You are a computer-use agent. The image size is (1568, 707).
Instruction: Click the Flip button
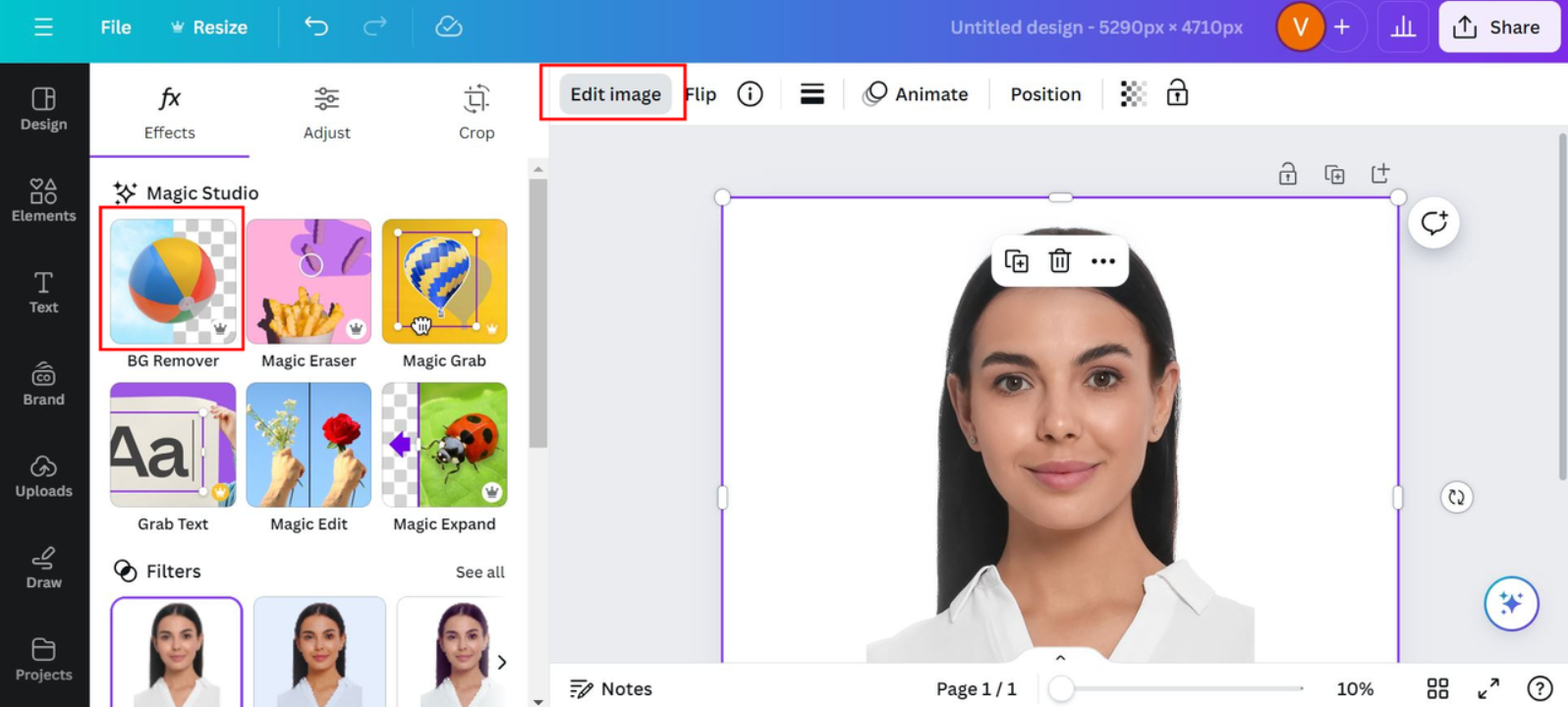(700, 94)
